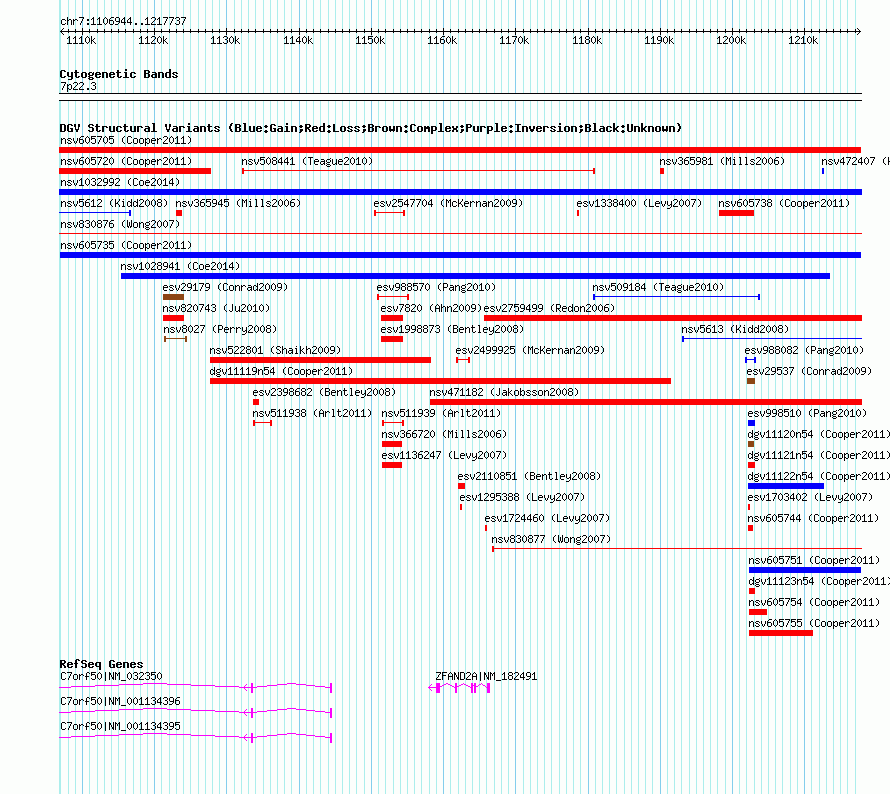Screen dimensions: 890x794
Task: Open nsv830876 (Wong2007) variant label
Action: pyautogui.click(x=120, y=224)
